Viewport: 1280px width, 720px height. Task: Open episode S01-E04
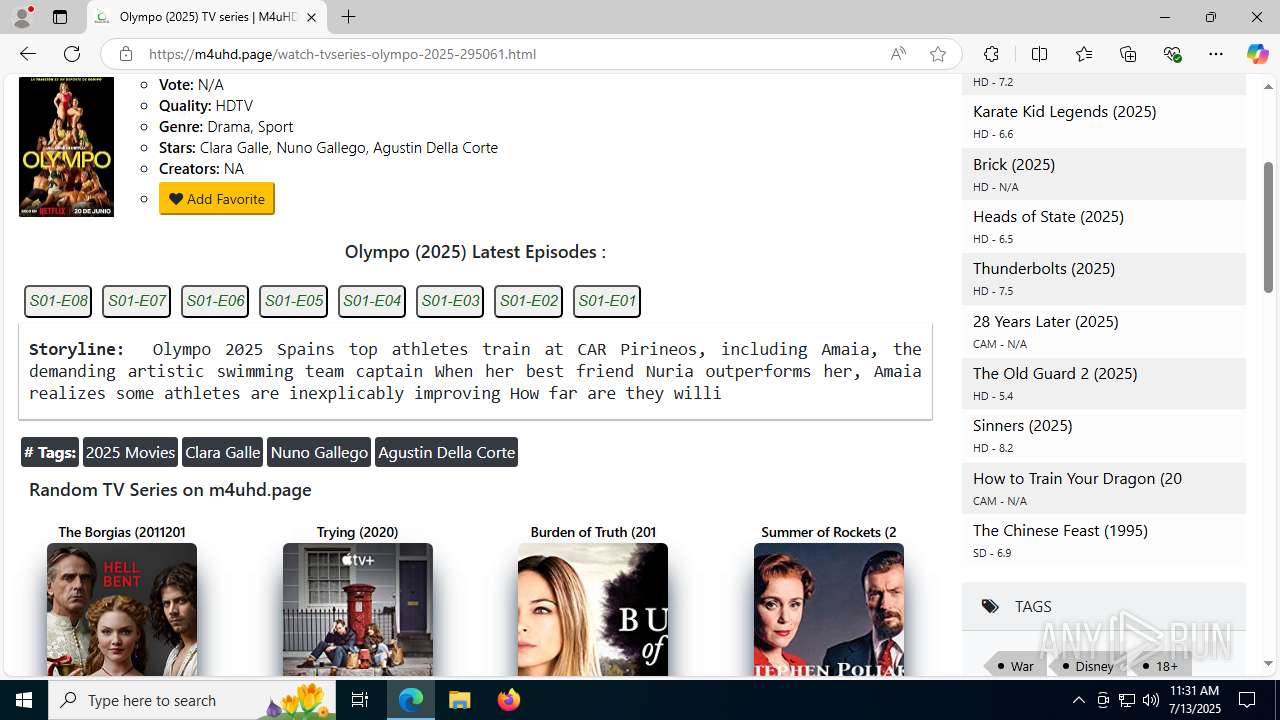(x=372, y=301)
